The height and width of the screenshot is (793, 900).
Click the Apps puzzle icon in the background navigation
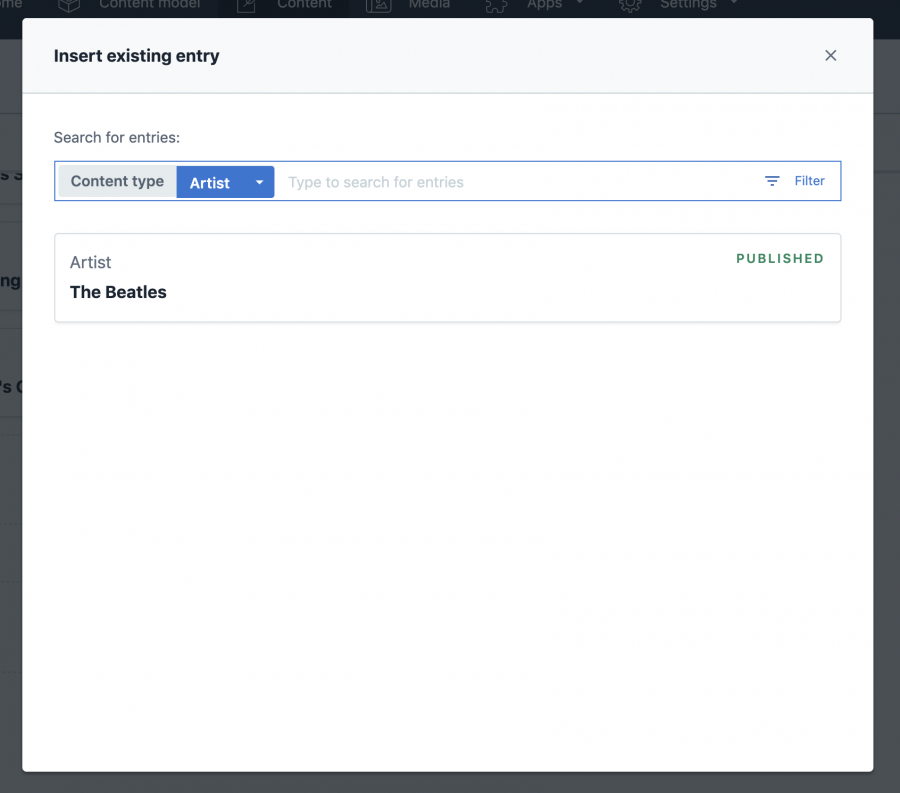(x=496, y=5)
